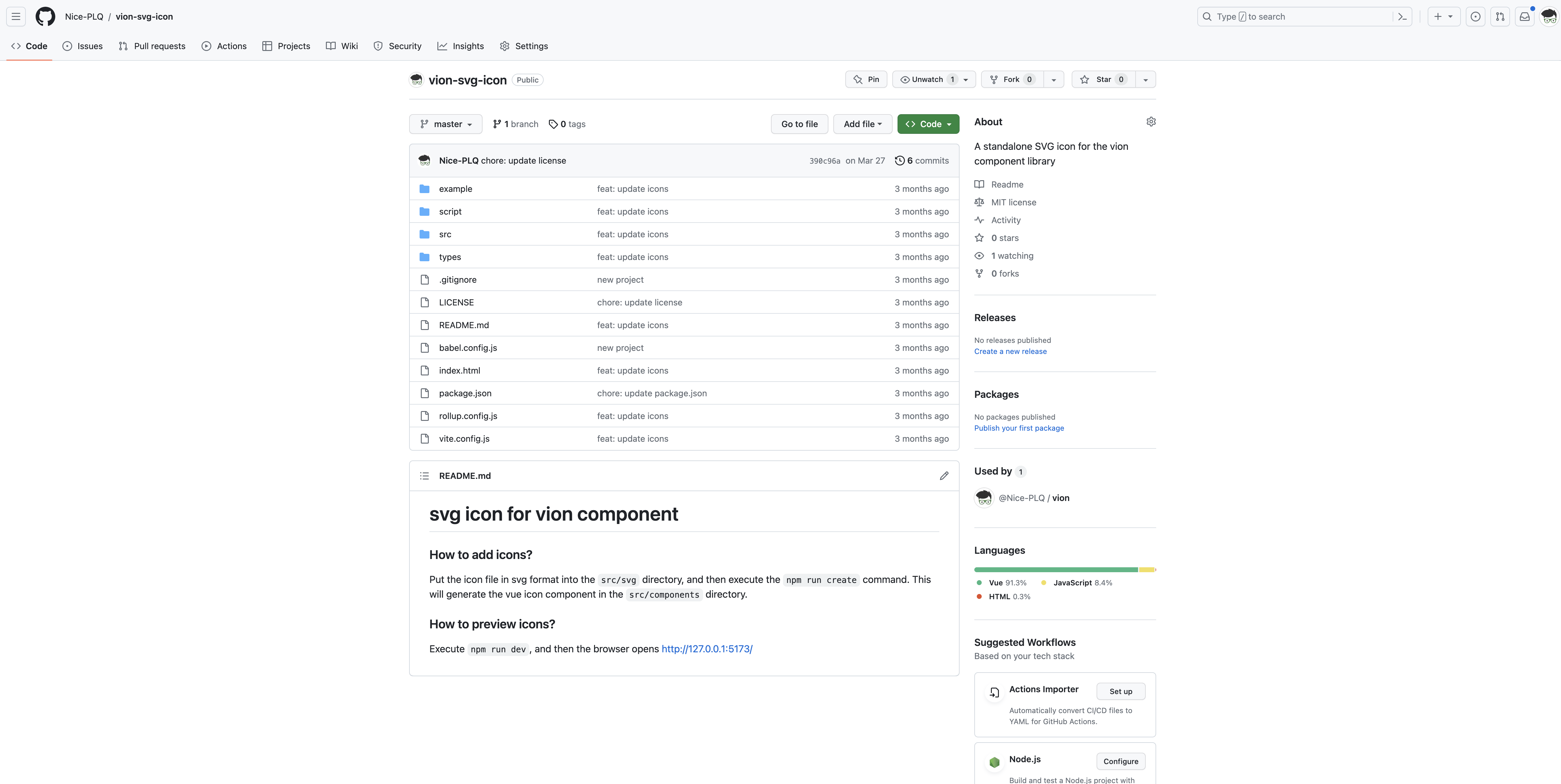
Task: Open the hamburger navigation menu
Action: tap(16, 16)
